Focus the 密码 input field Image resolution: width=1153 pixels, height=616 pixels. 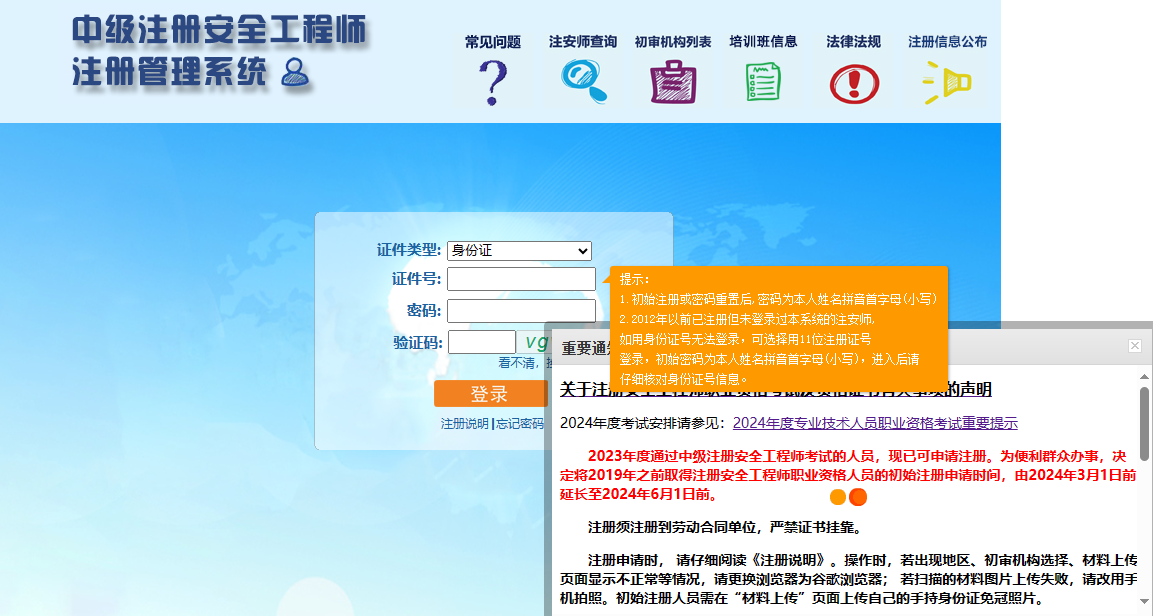[521, 311]
